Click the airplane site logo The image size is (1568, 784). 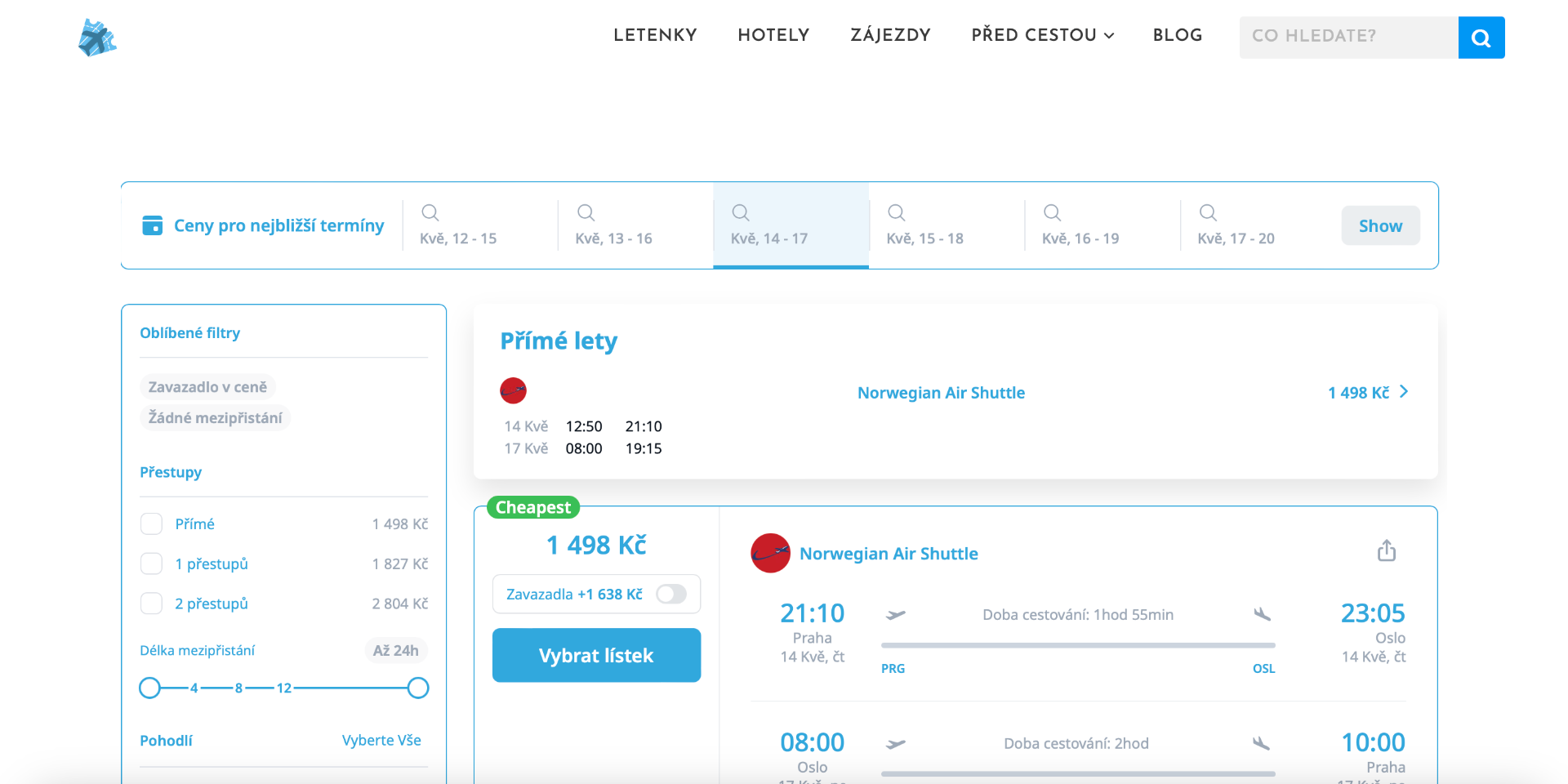click(x=97, y=38)
